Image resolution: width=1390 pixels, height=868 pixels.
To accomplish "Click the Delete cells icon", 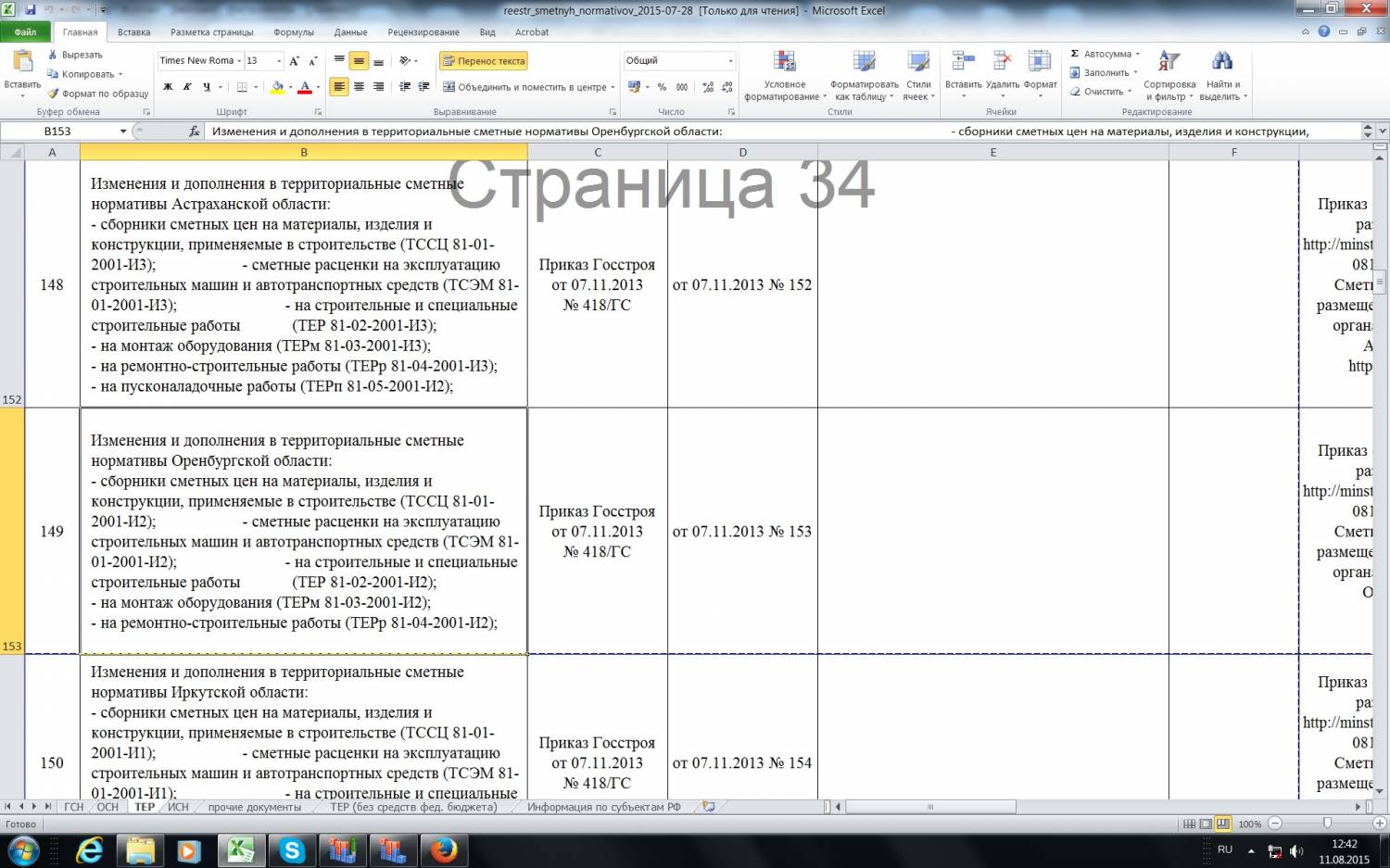I will (1002, 62).
